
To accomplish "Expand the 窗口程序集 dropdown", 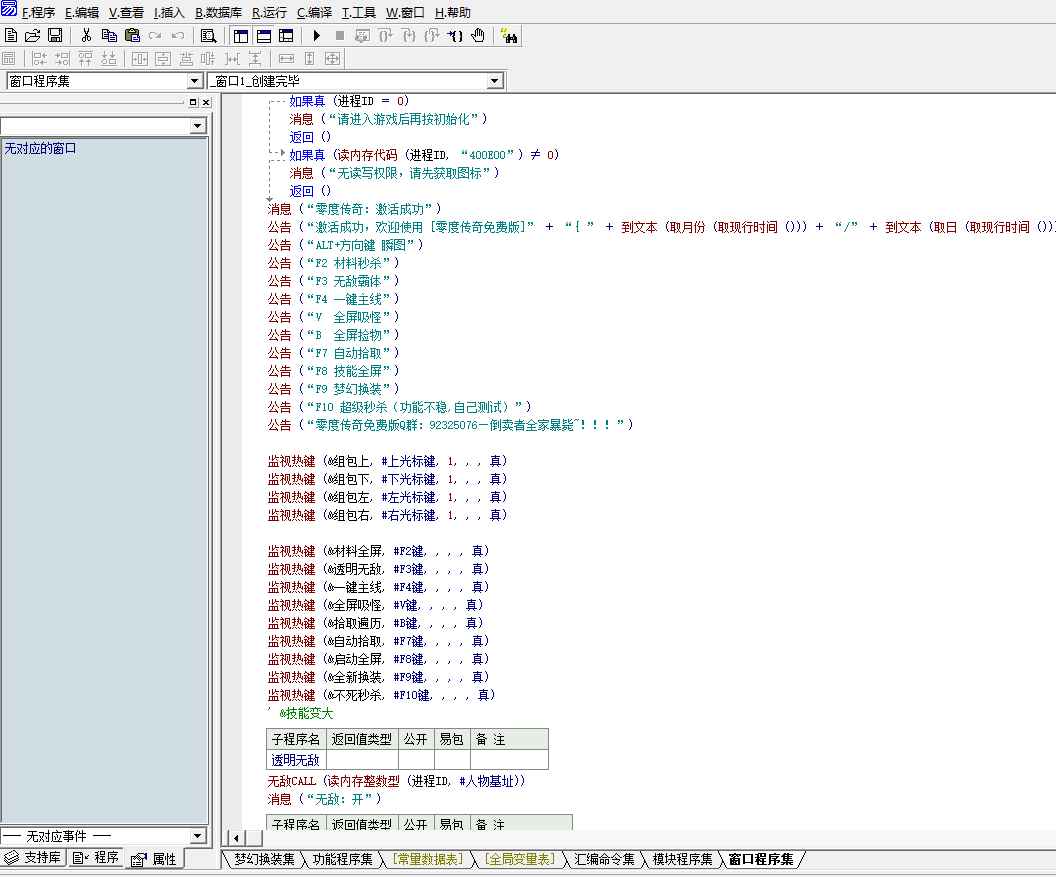I will coord(195,82).
